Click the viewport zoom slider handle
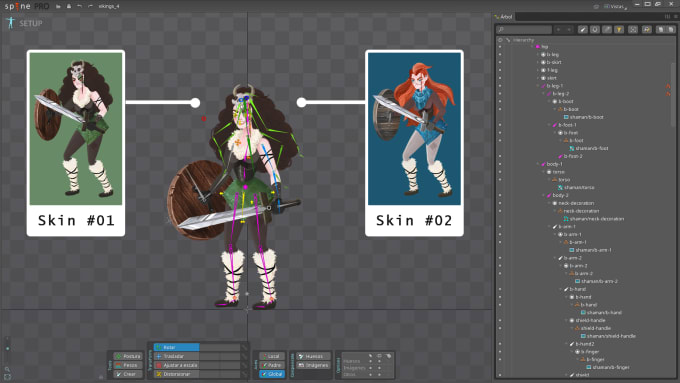This screenshot has height=383, width=680. pos(7,348)
